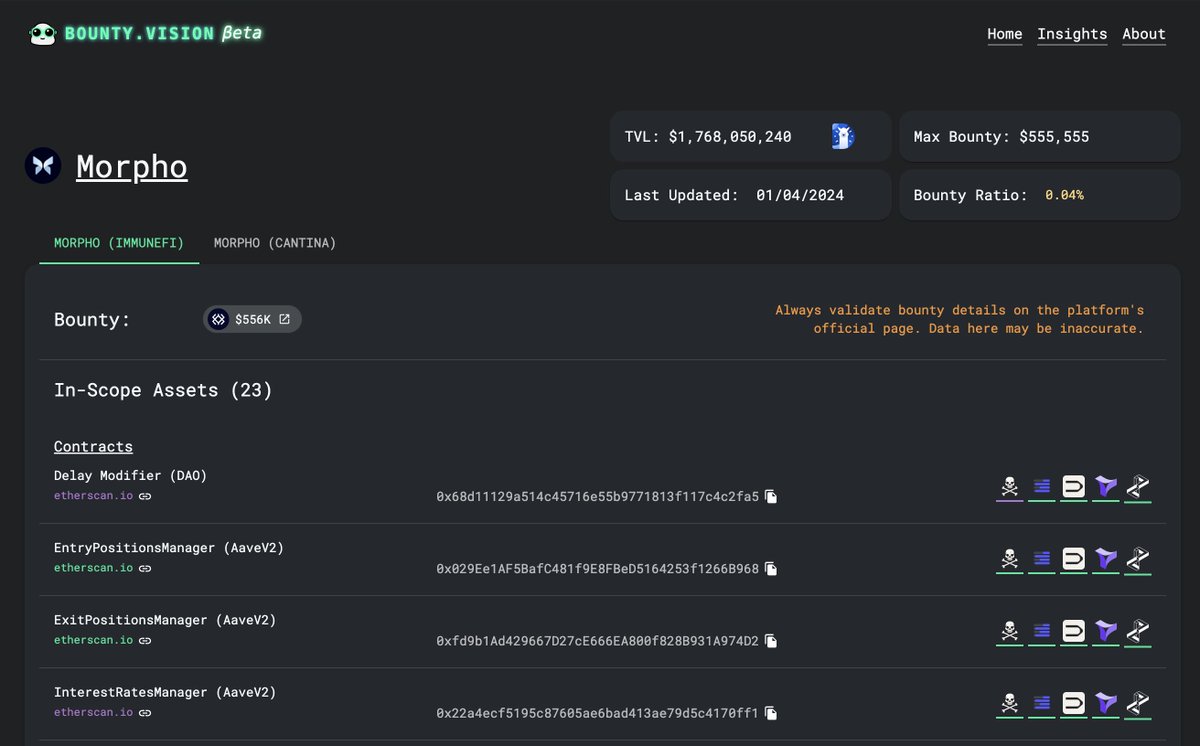Click the blue lines icon for ExitPositionsManager

[1042, 631]
